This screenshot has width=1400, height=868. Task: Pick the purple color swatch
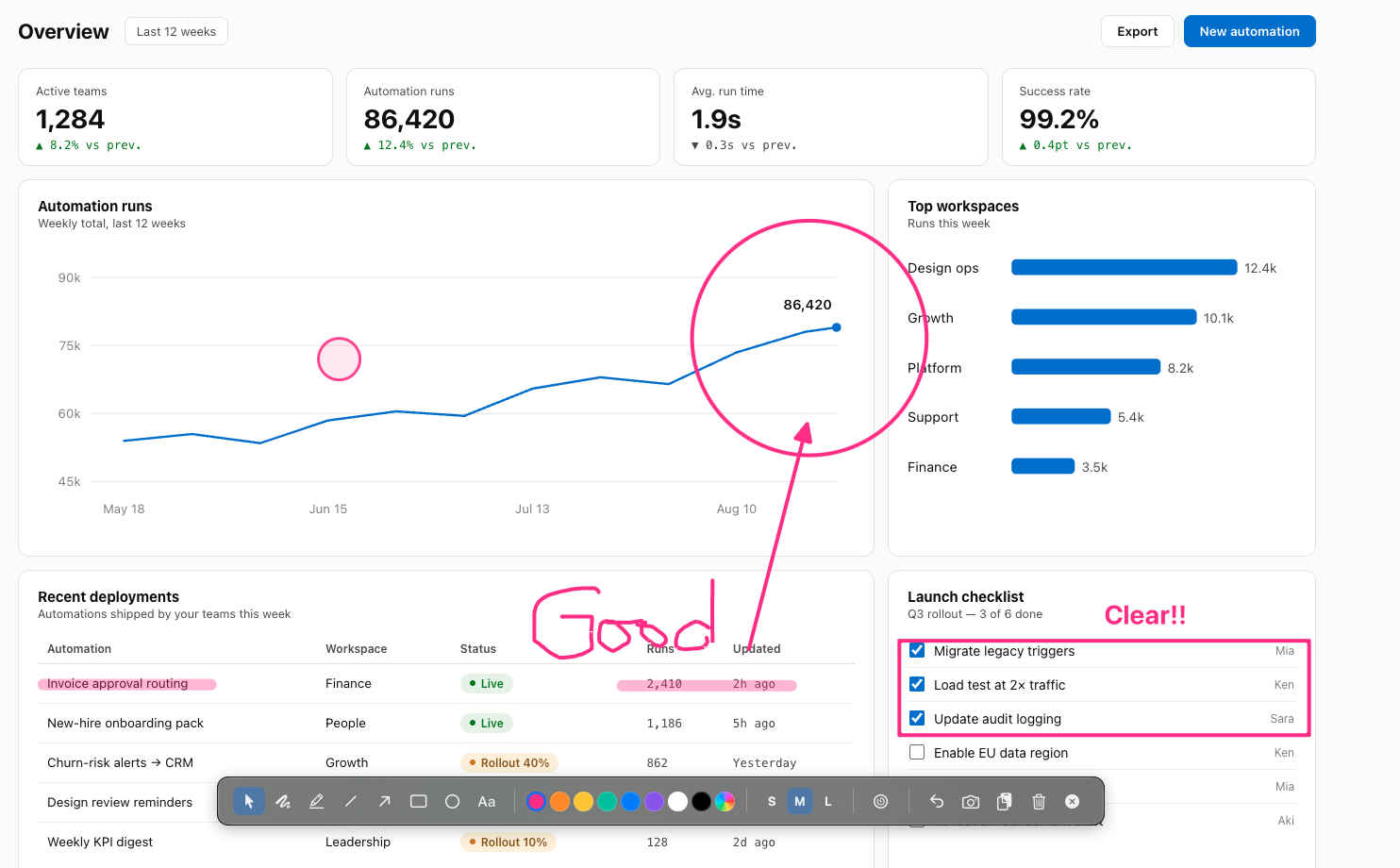tap(654, 801)
